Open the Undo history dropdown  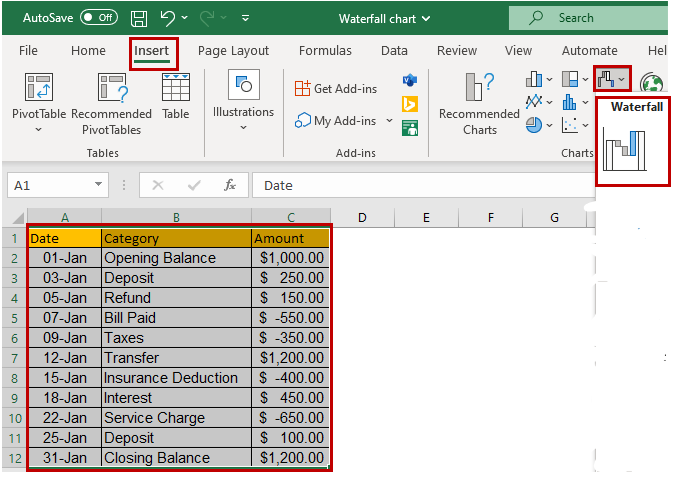(x=185, y=18)
